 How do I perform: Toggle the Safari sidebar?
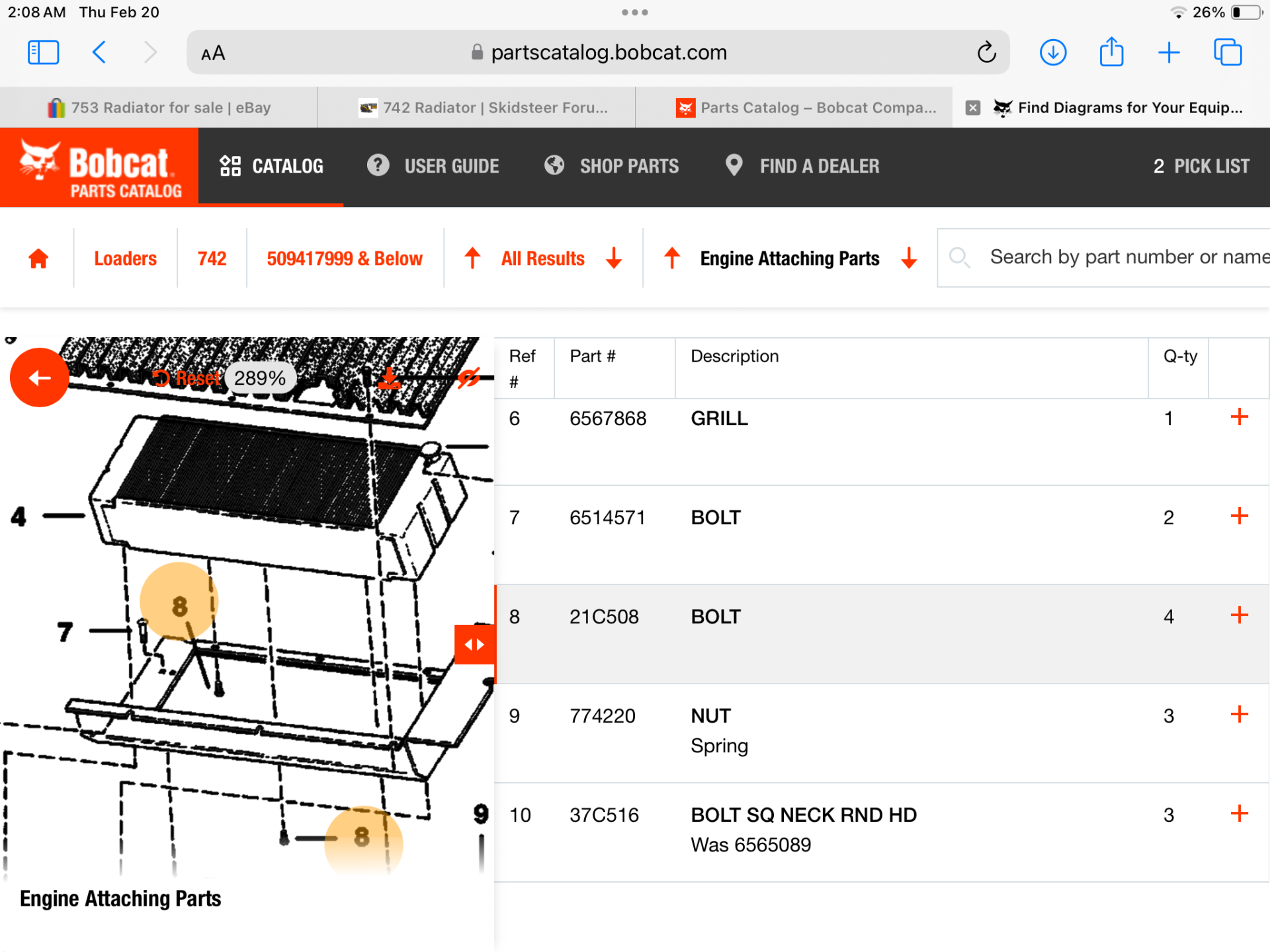pos(44,52)
